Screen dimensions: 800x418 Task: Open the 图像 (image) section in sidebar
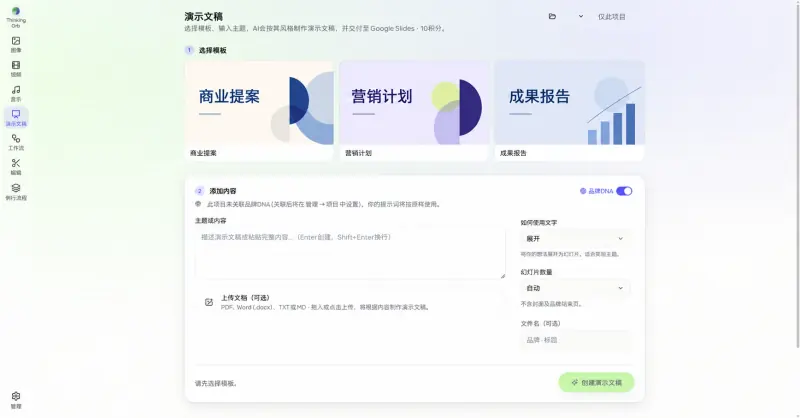(16, 44)
